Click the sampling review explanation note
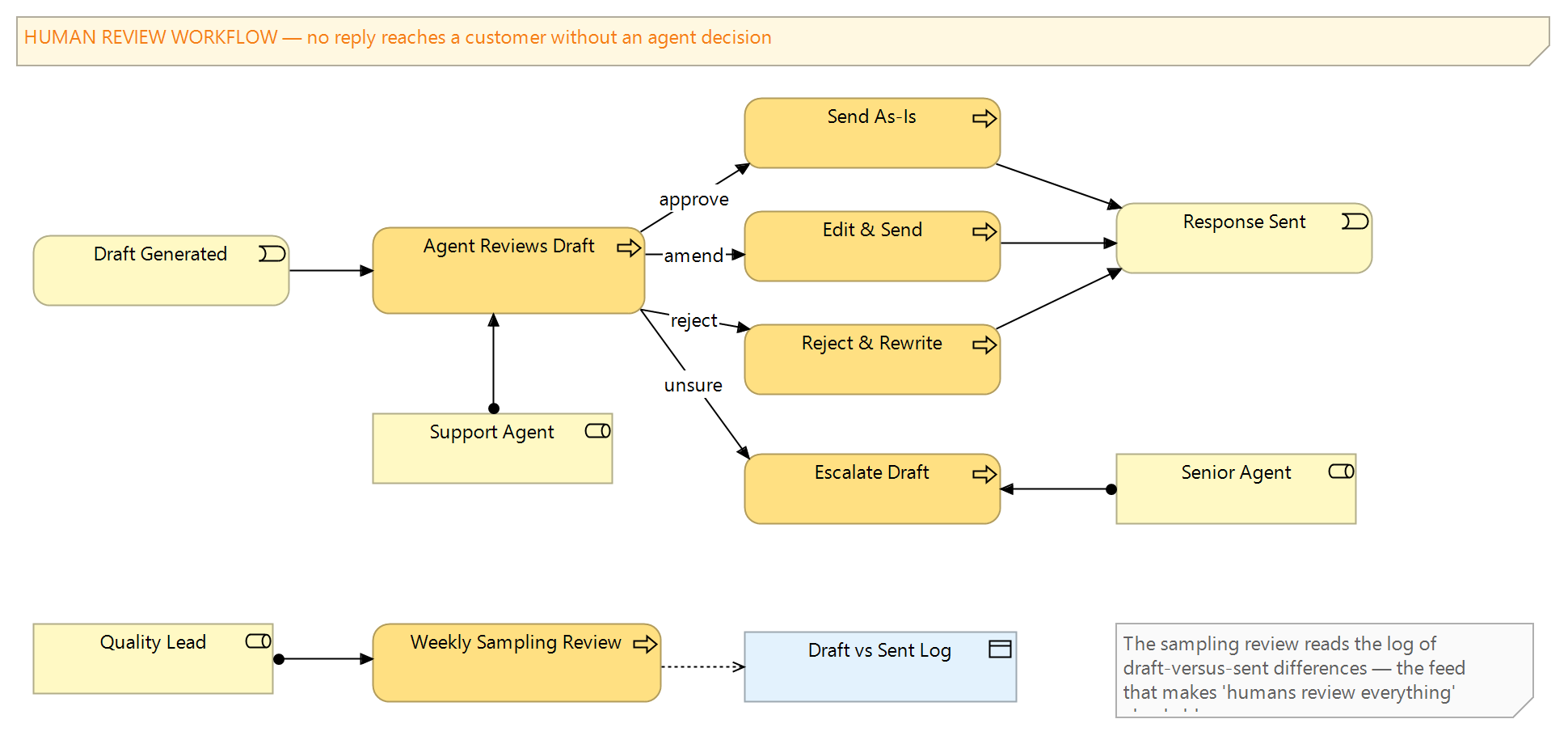Screen dimensions: 1568x736 [1325, 670]
